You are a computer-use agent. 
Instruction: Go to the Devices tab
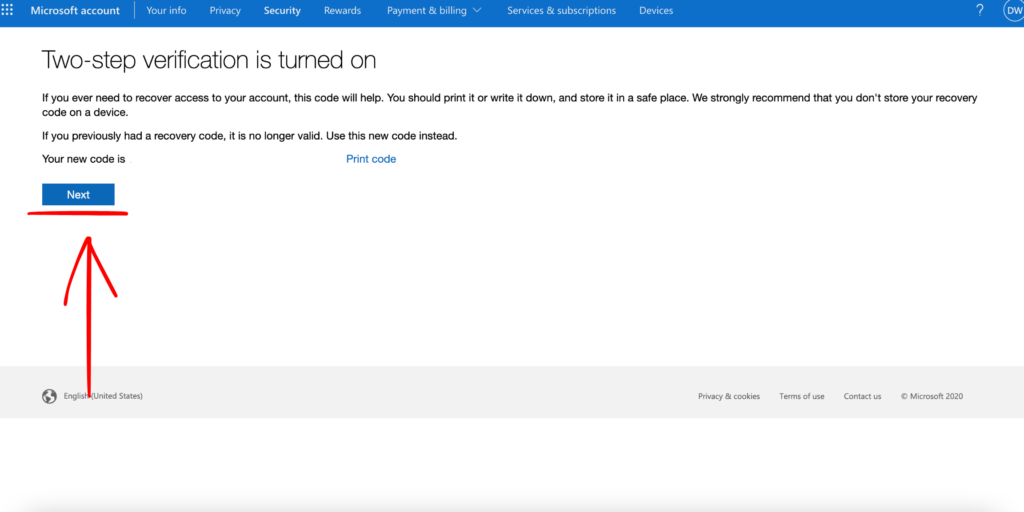coord(656,11)
